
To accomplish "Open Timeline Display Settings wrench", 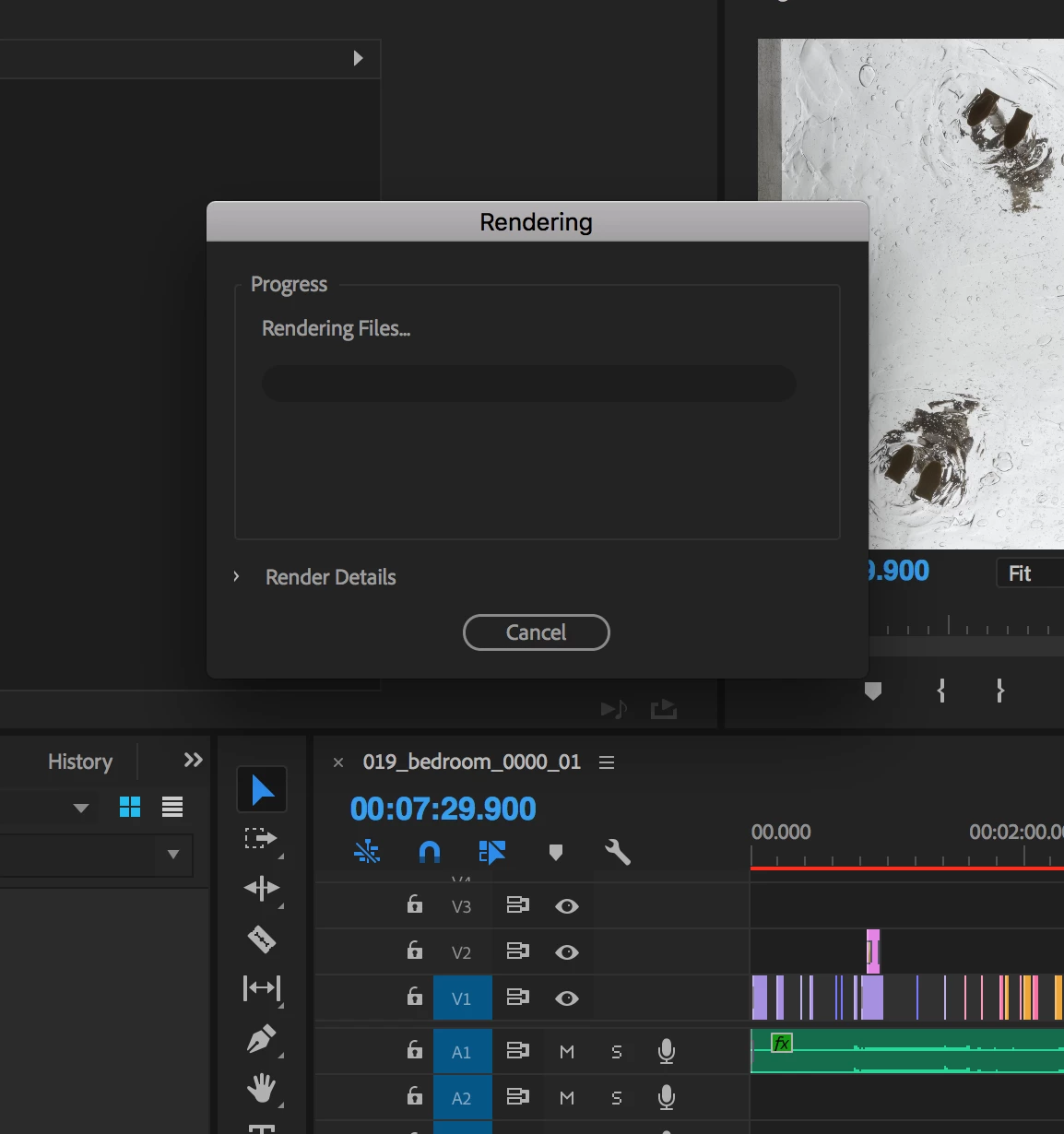I will tap(617, 852).
